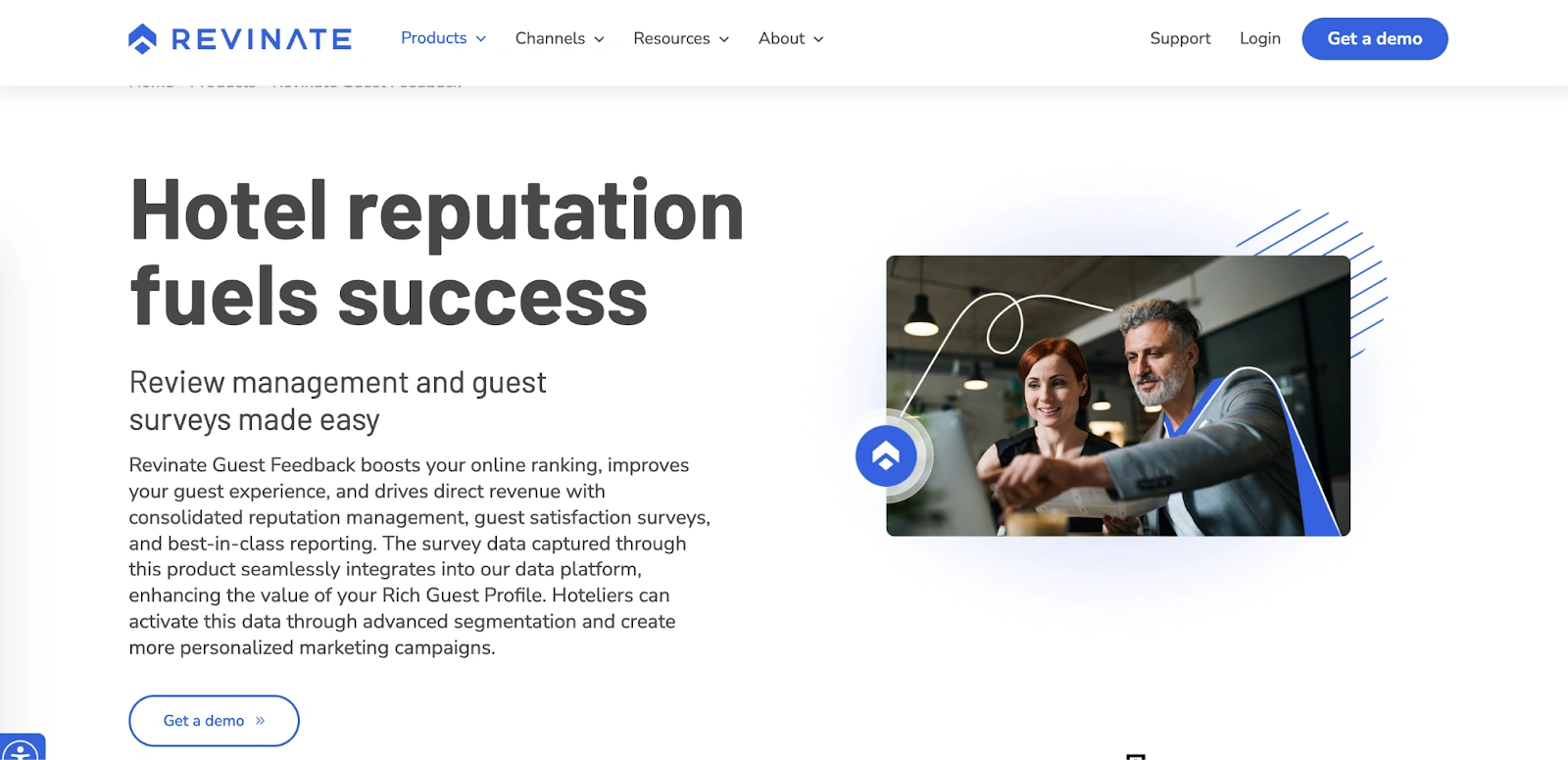Click the round Revinate badge on hero image
1568x760 pixels.
click(886, 455)
